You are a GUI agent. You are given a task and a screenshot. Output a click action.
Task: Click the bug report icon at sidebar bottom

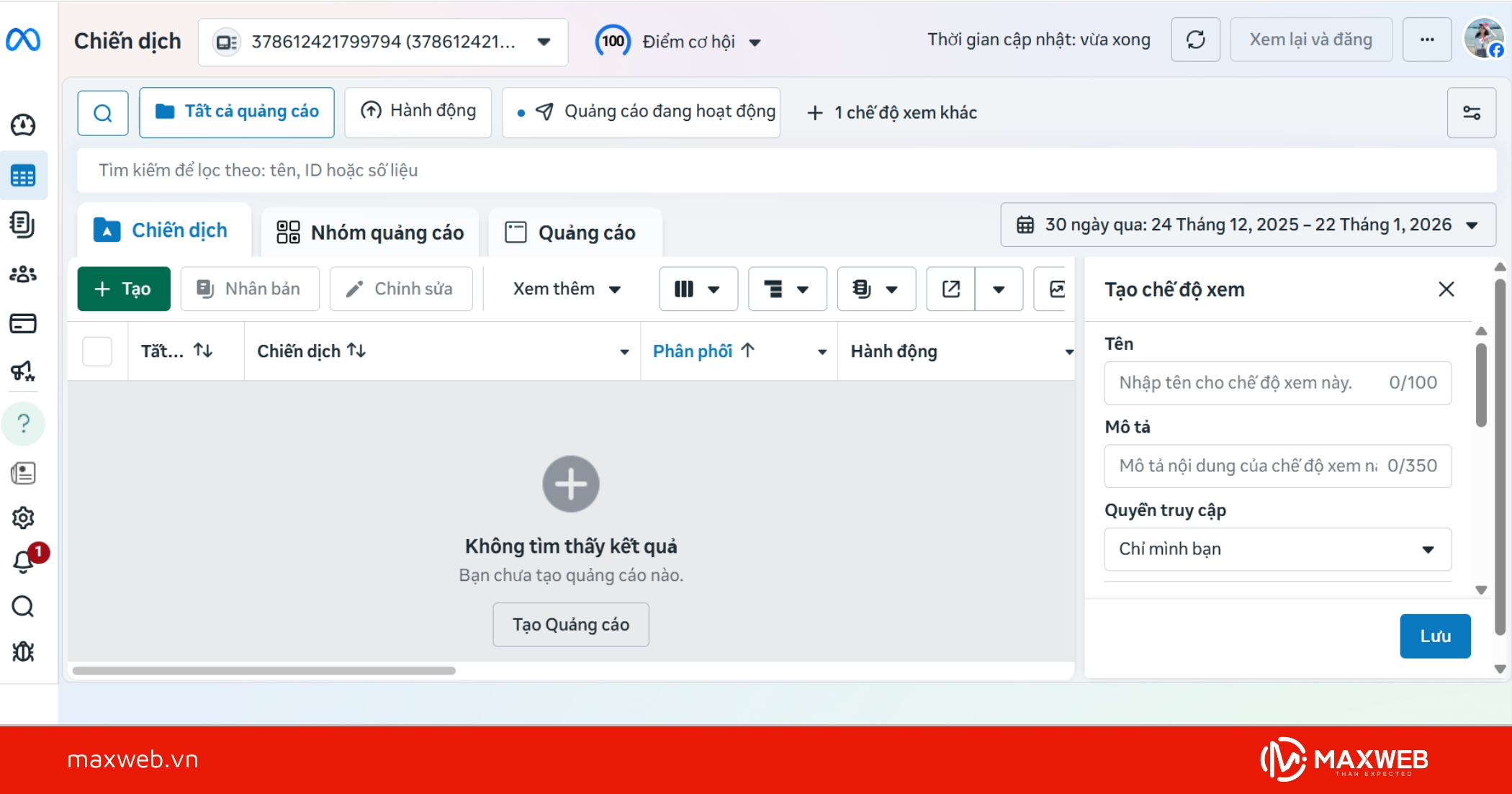(x=24, y=651)
